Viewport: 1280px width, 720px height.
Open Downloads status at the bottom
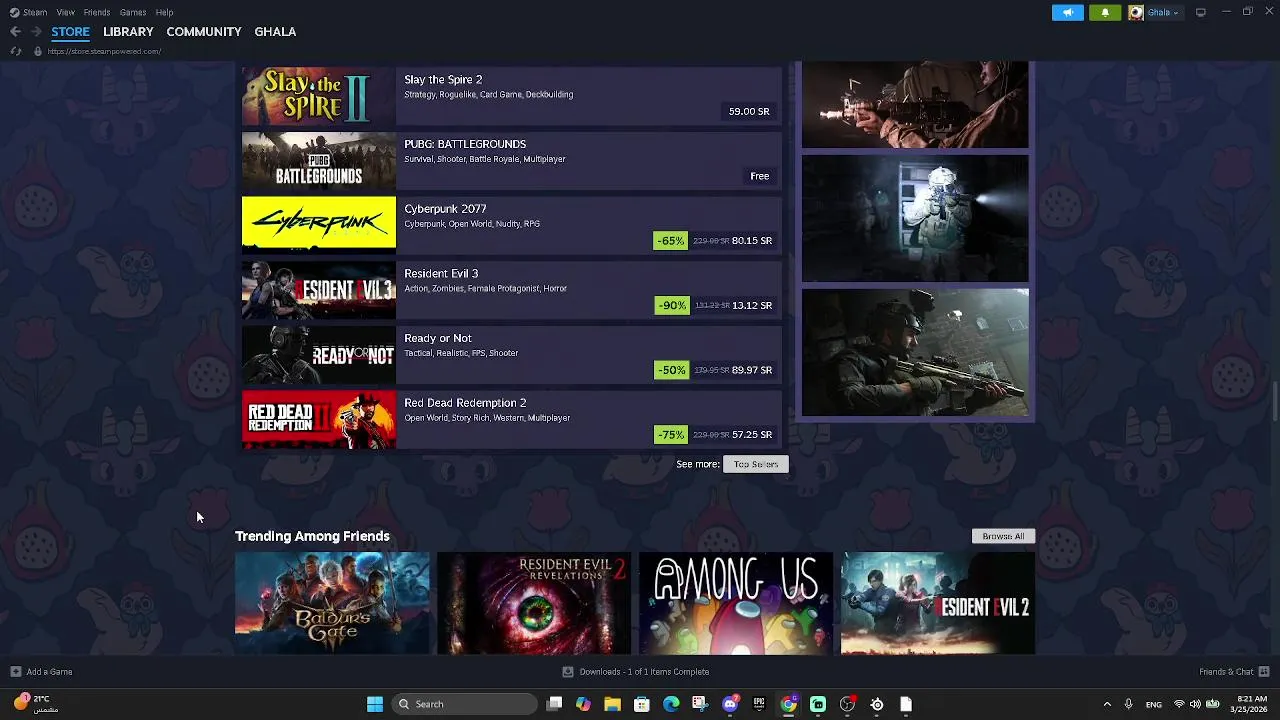pyautogui.click(x=636, y=672)
